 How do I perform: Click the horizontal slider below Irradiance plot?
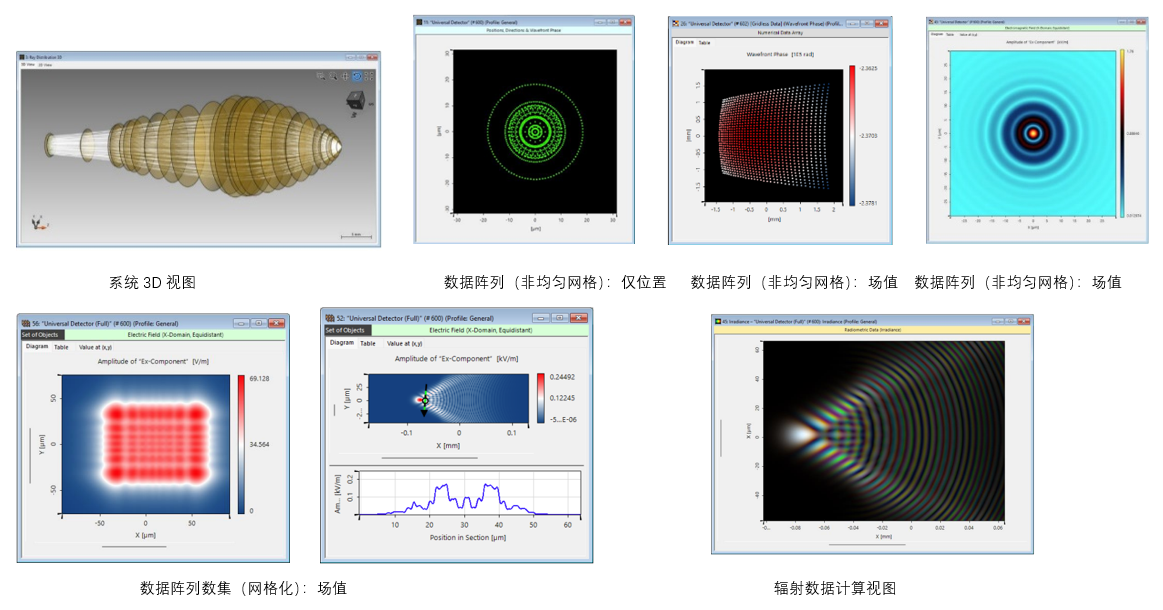866,545
